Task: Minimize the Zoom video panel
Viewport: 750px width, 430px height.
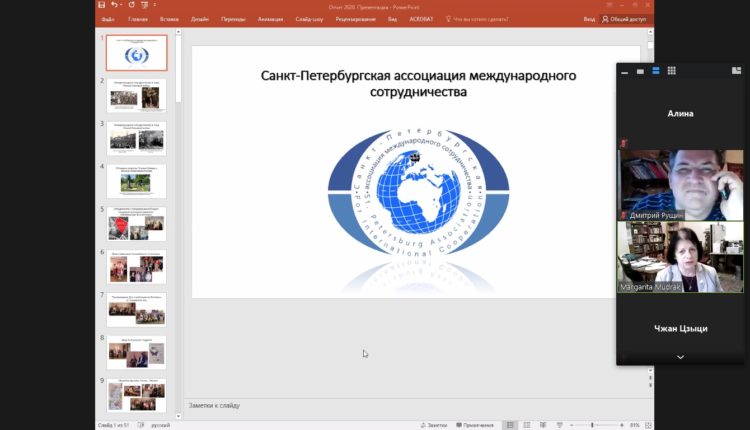Action: click(624, 71)
